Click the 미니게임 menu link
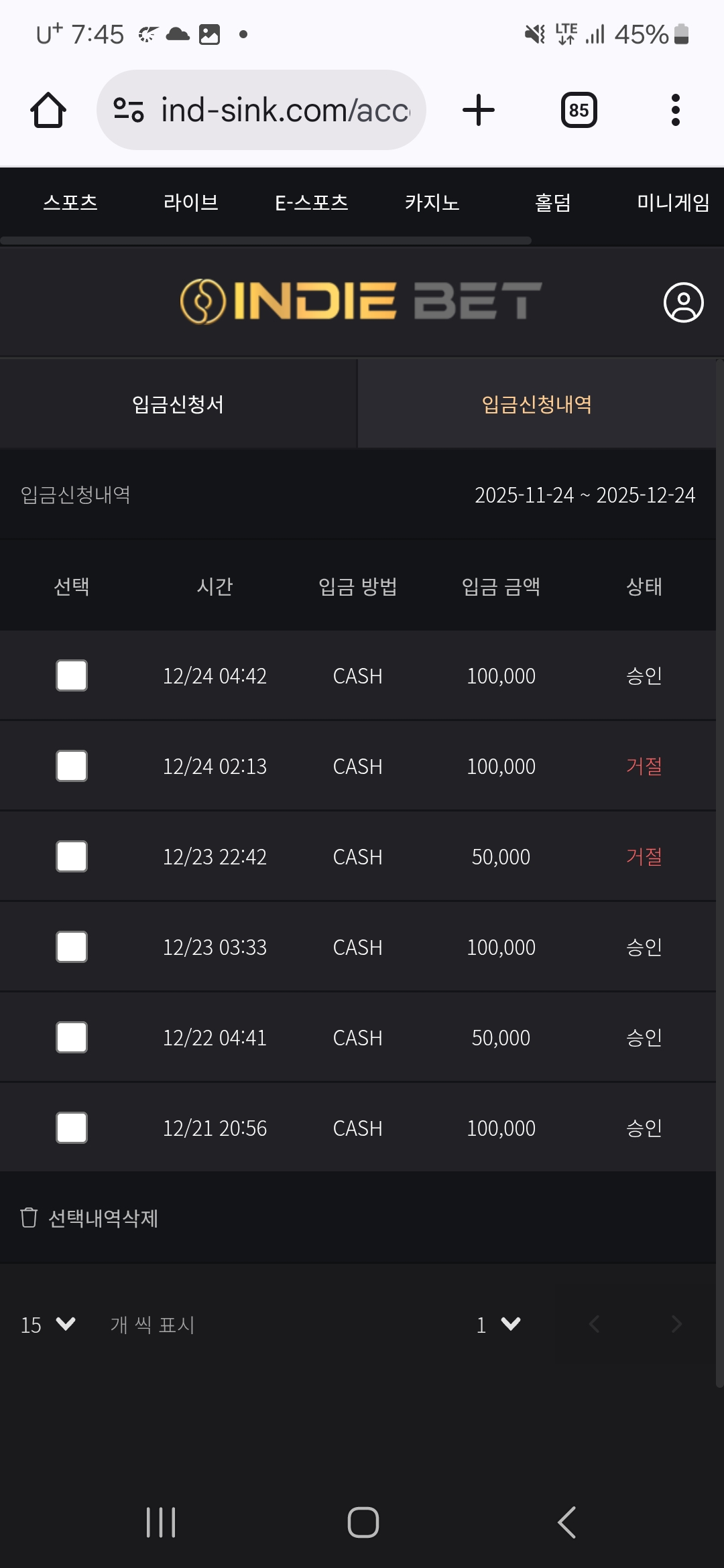Screen dimensions: 724x1568 pyautogui.click(x=672, y=202)
